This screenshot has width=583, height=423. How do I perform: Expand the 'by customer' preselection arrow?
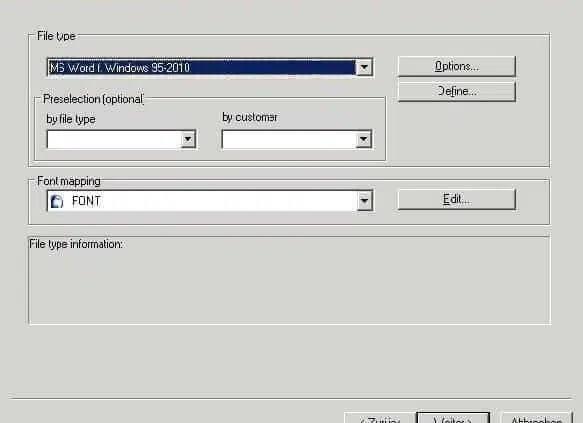click(x=363, y=139)
